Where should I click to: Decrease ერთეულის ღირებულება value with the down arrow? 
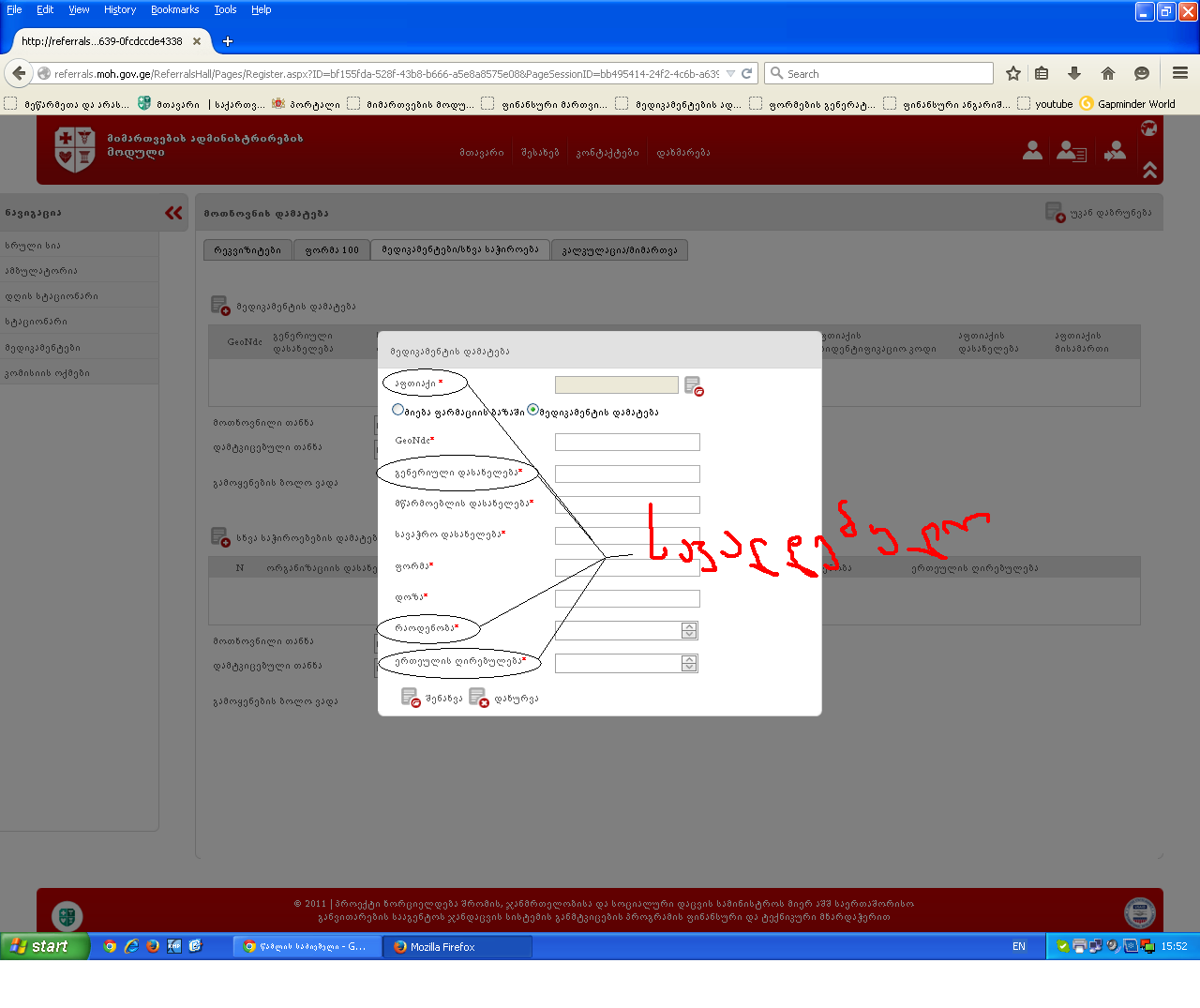689,668
